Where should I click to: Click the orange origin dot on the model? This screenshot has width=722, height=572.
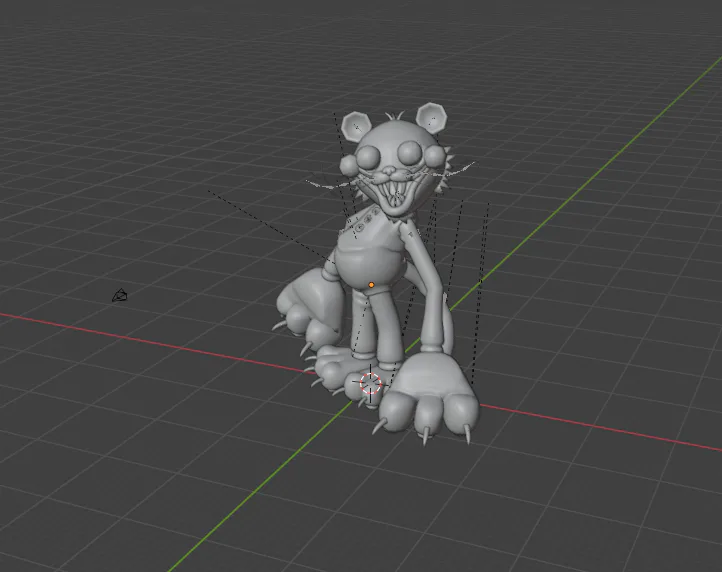point(372,285)
